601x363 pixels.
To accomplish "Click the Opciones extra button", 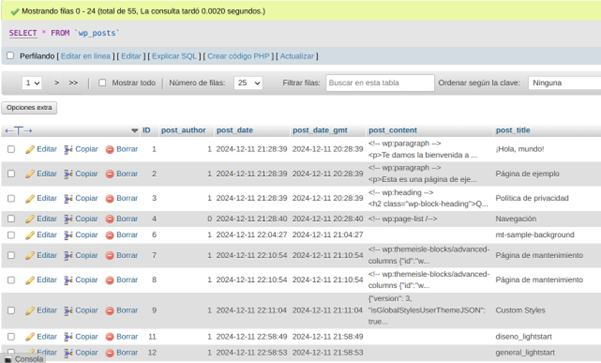I will pyautogui.click(x=29, y=108).
